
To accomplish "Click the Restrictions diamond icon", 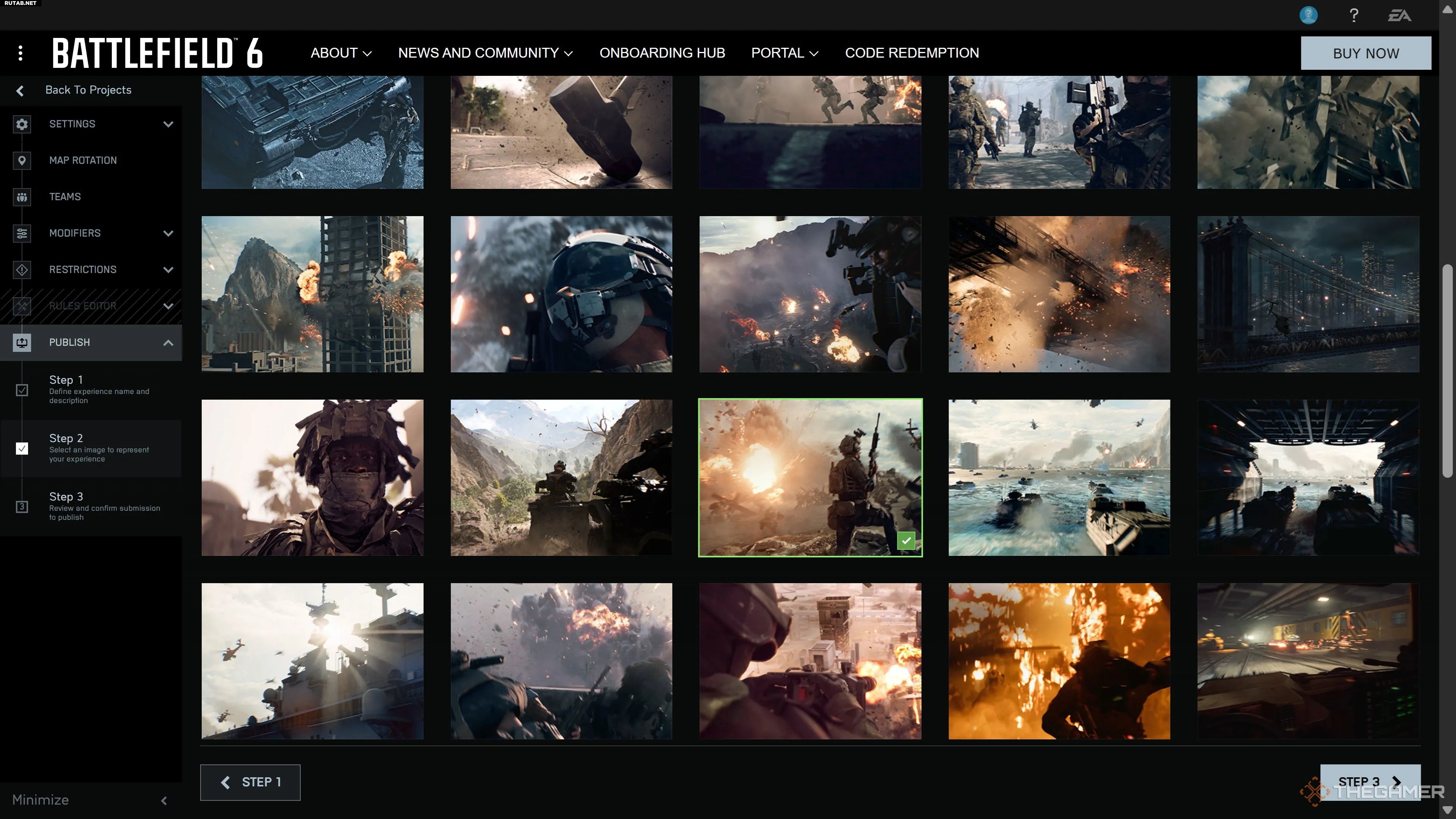I will pos(22,270).
